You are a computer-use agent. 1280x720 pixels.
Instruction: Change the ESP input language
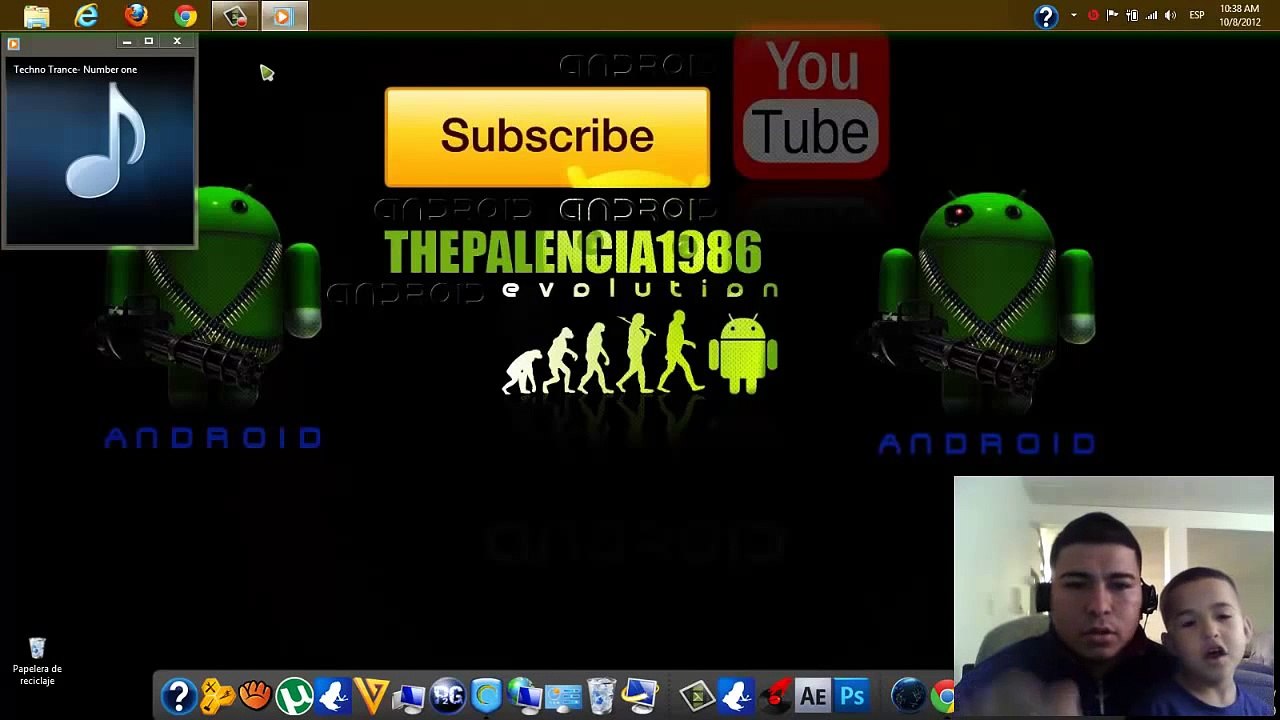coord(1197,15)
